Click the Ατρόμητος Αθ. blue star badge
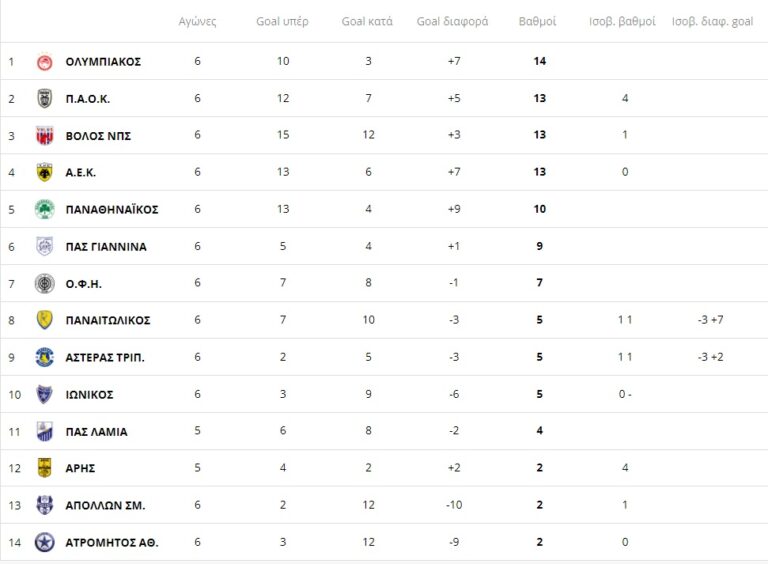The image size is (768, 564). (44, 542)
